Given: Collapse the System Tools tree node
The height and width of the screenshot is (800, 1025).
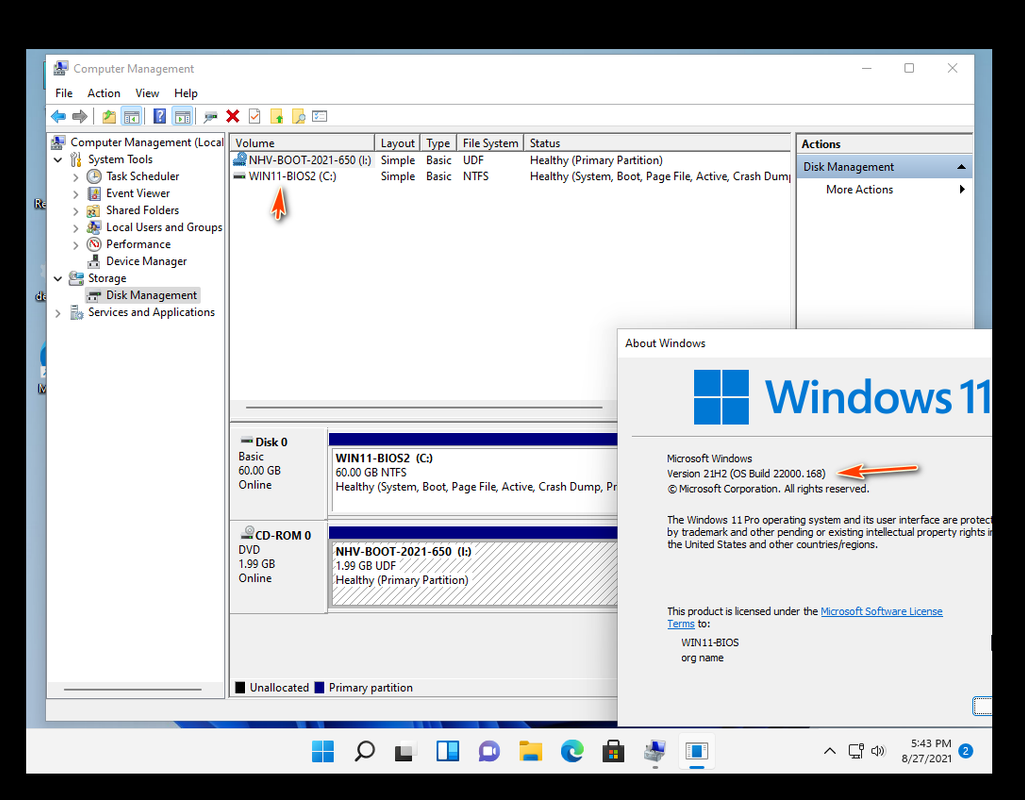Looking at the screenshot, I should click(x=58, y=159).
